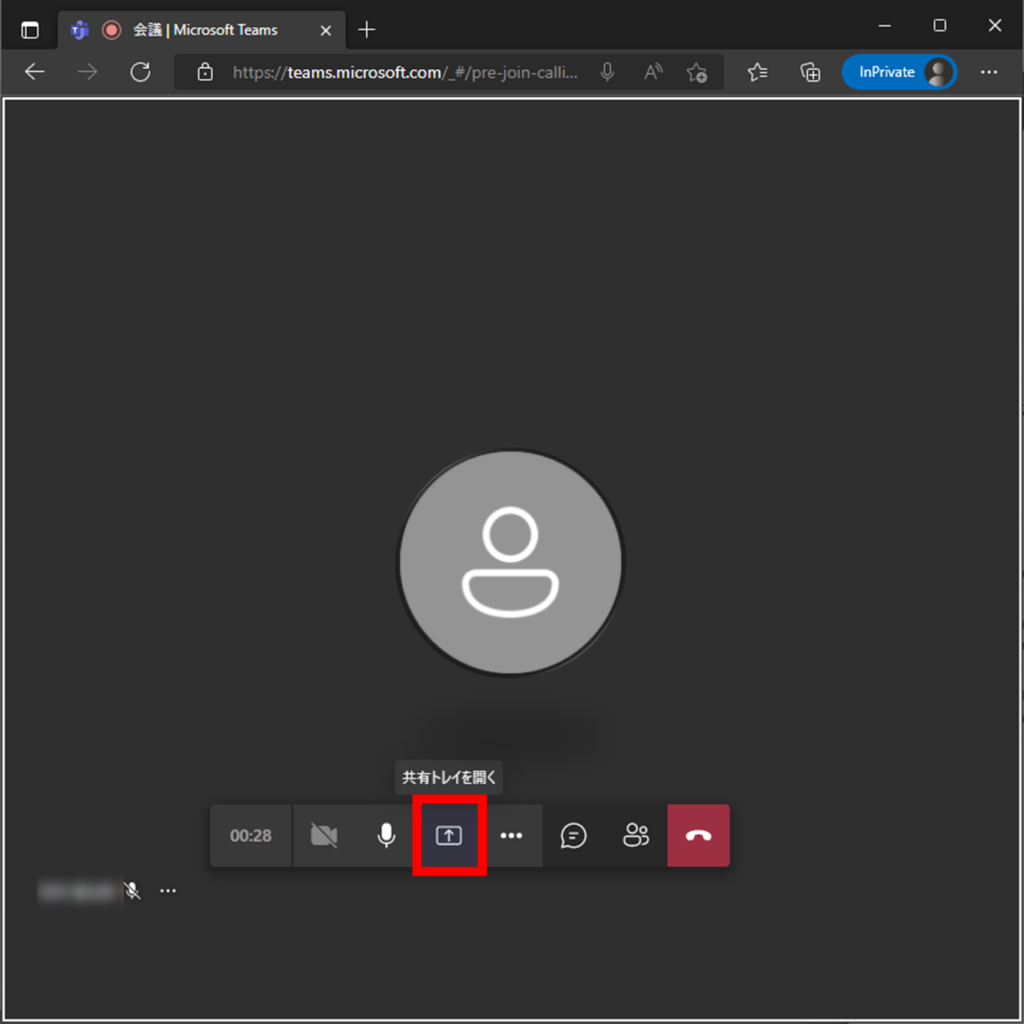The height and width of the screenshot is (1024, 1024).
Task: Open participant options next to muted name
Action: click(x=168, y=891)
